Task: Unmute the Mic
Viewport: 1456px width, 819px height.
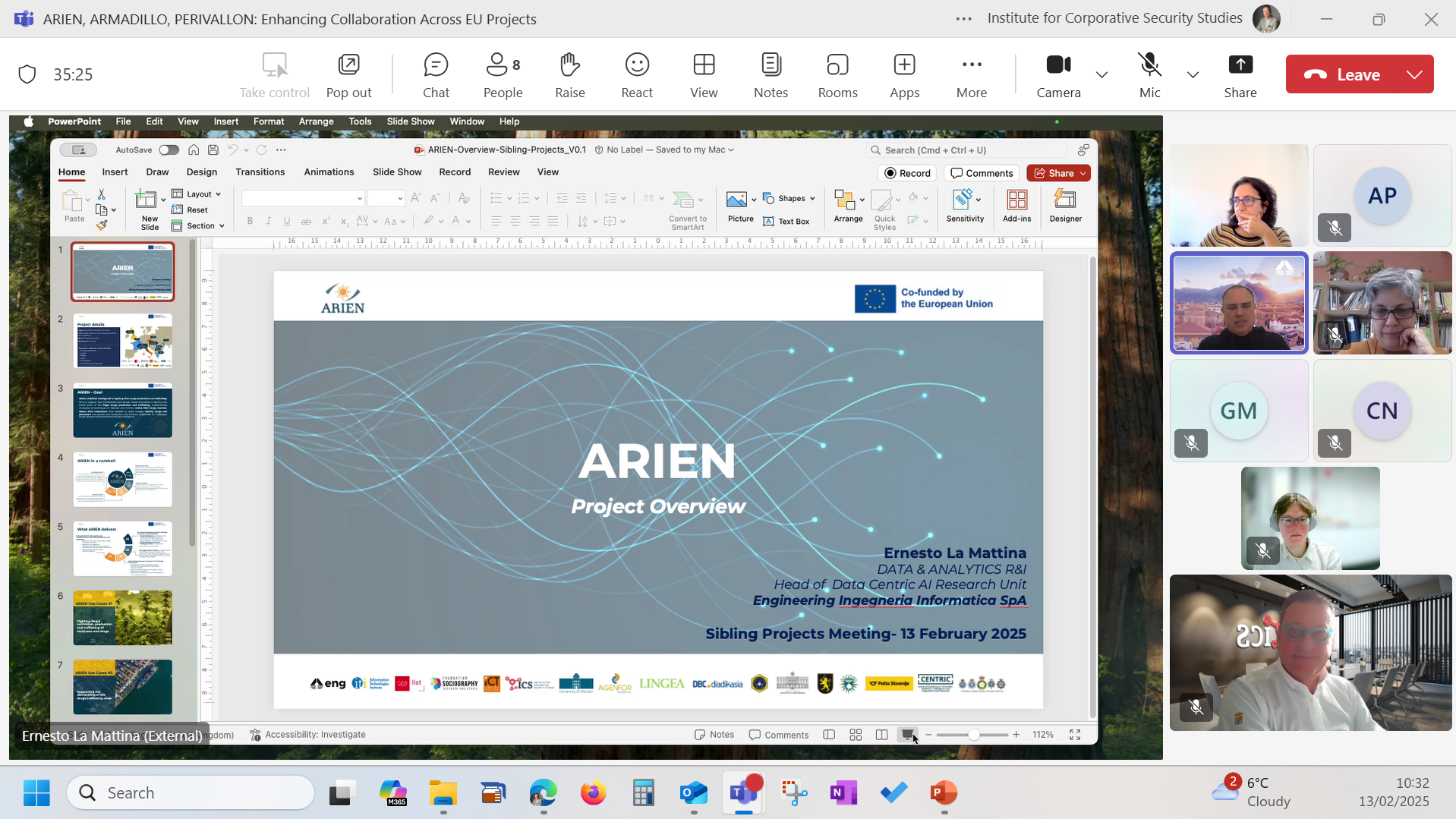Action: point(1149,74)
